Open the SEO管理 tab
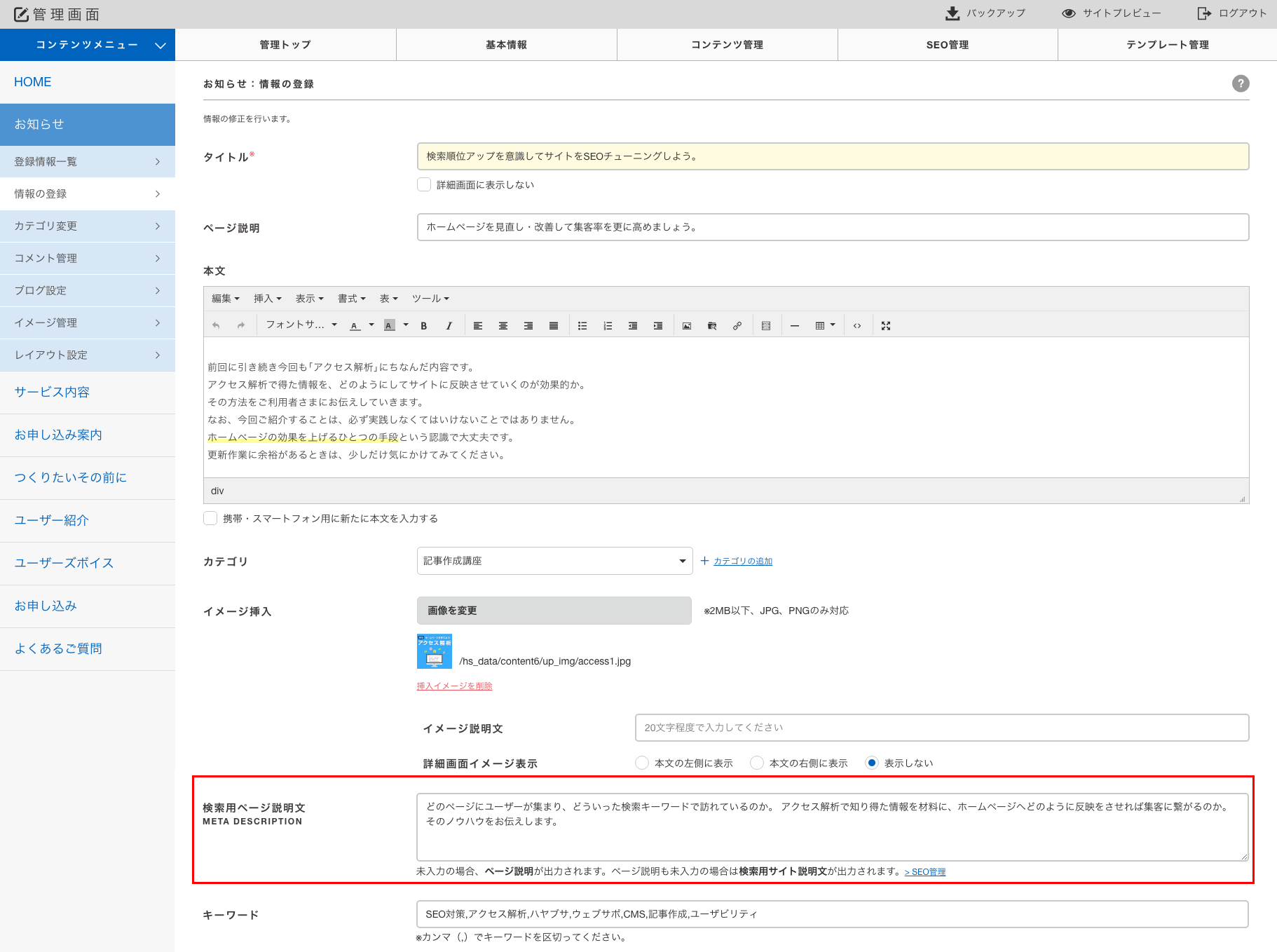Image resolution: width=1277 pixels, height=952 pixels. click(948, 45)
